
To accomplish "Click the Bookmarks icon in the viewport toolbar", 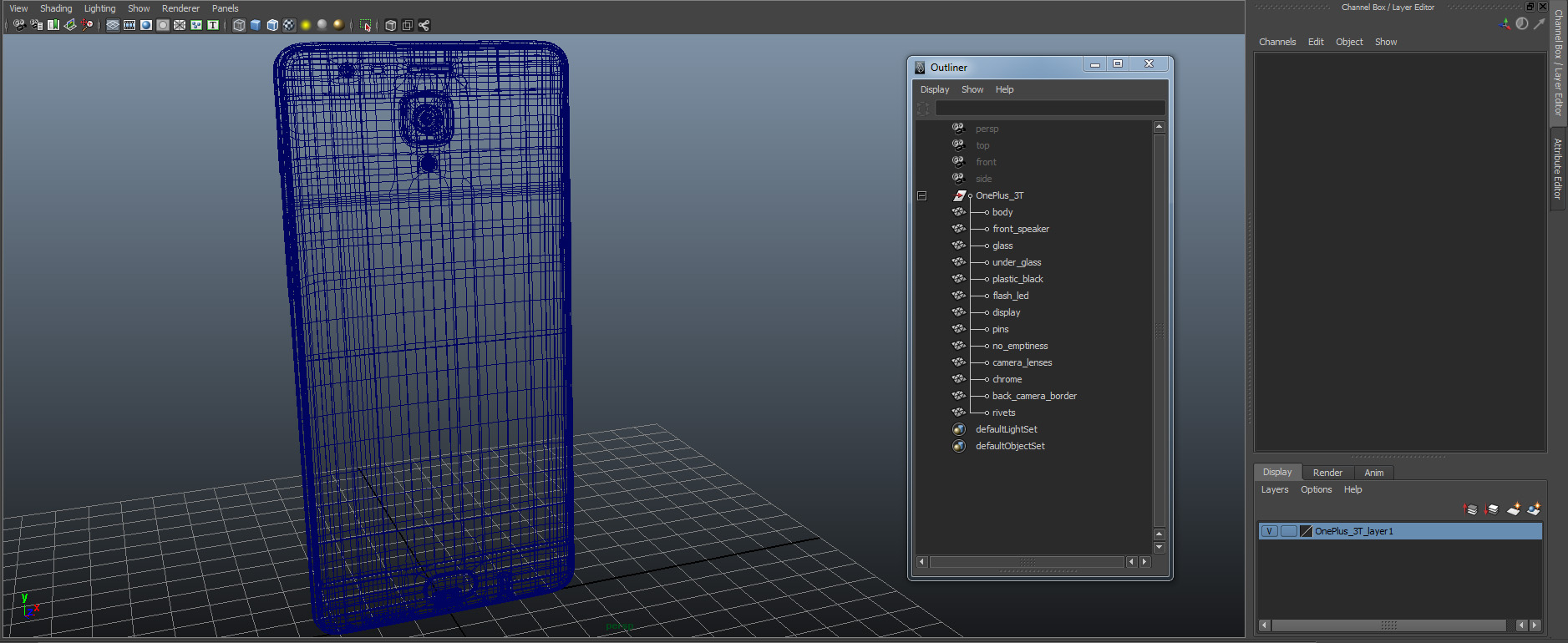I will point(53,25).
